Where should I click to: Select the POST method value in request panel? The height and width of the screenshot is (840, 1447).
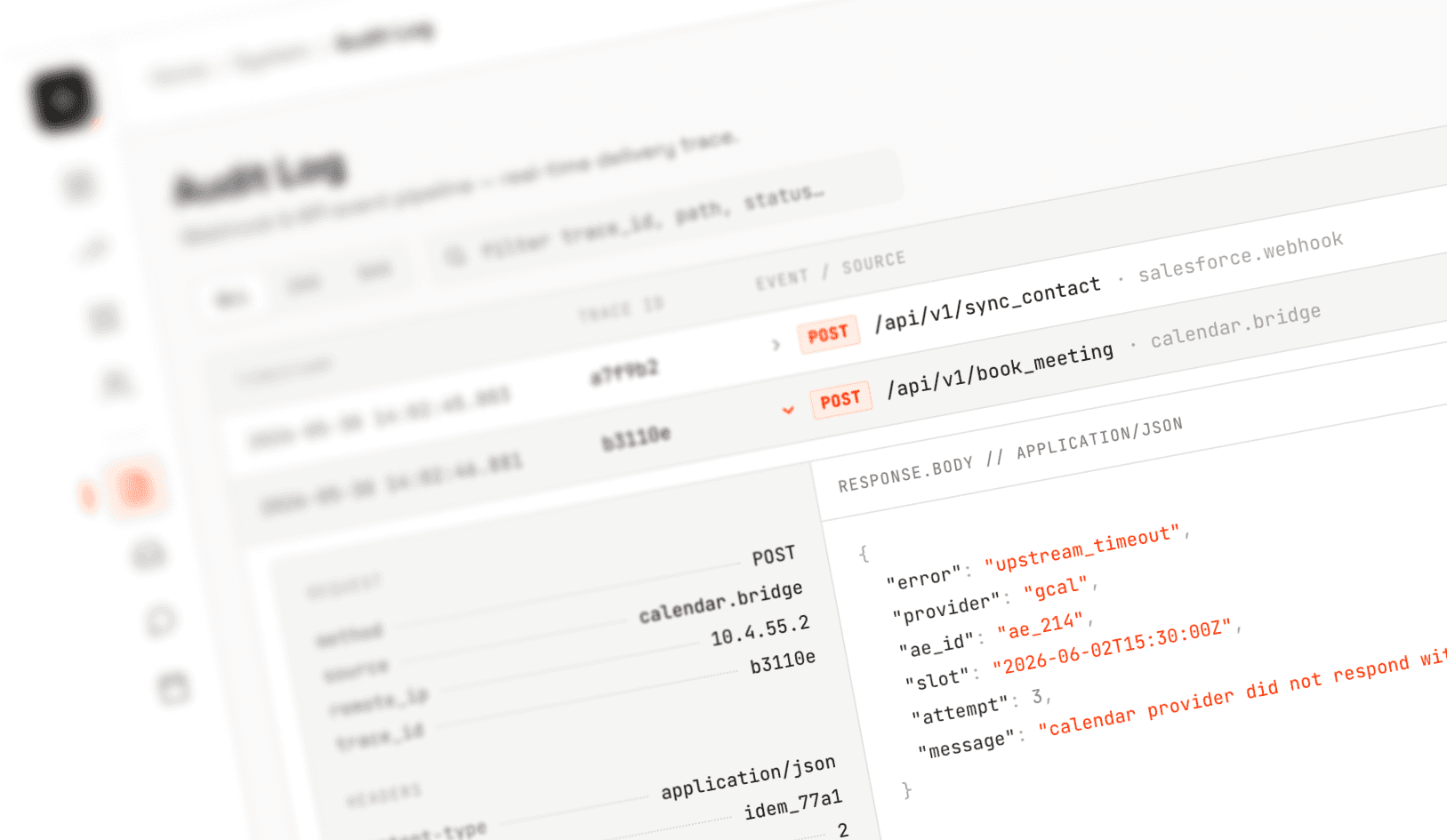[x=774, y=556]
